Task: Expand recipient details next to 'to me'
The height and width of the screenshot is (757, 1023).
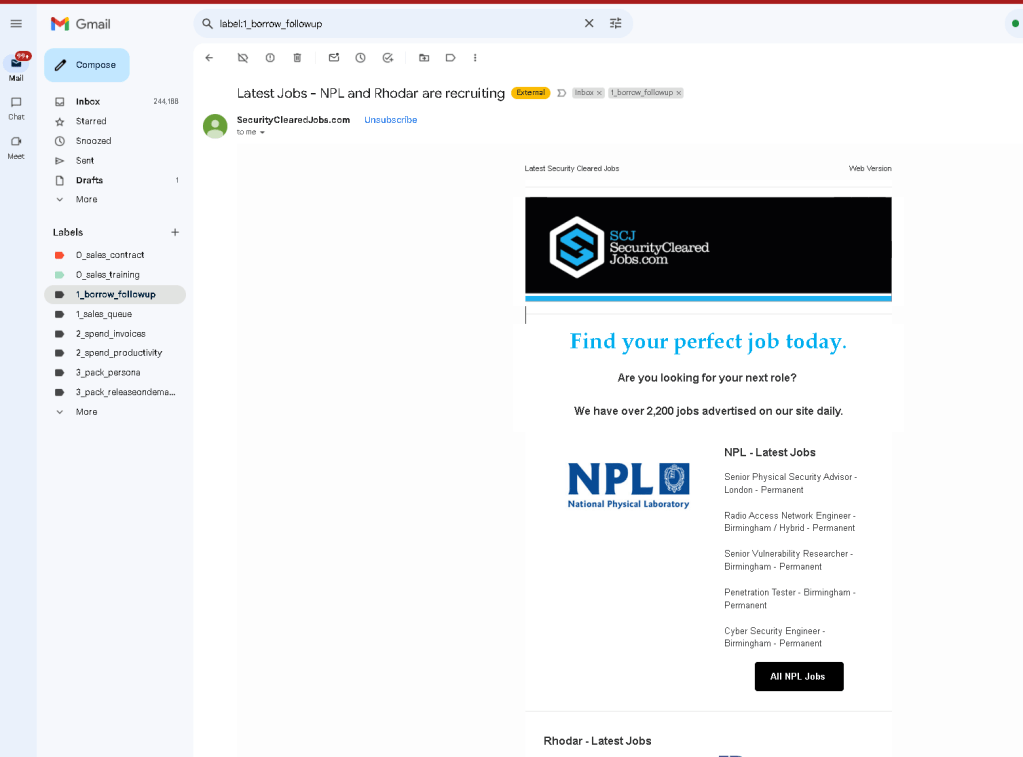Action: [262, 132]
